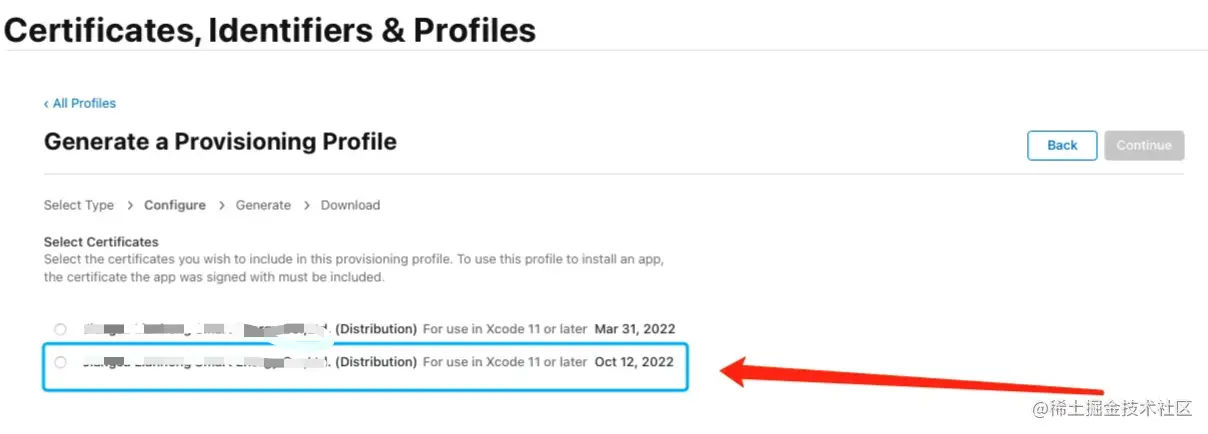Image resolution: width=1208 pixels, height=434 pixels.
Task: Click the Select Certificates section label
Action: click(x=101, y=242)
